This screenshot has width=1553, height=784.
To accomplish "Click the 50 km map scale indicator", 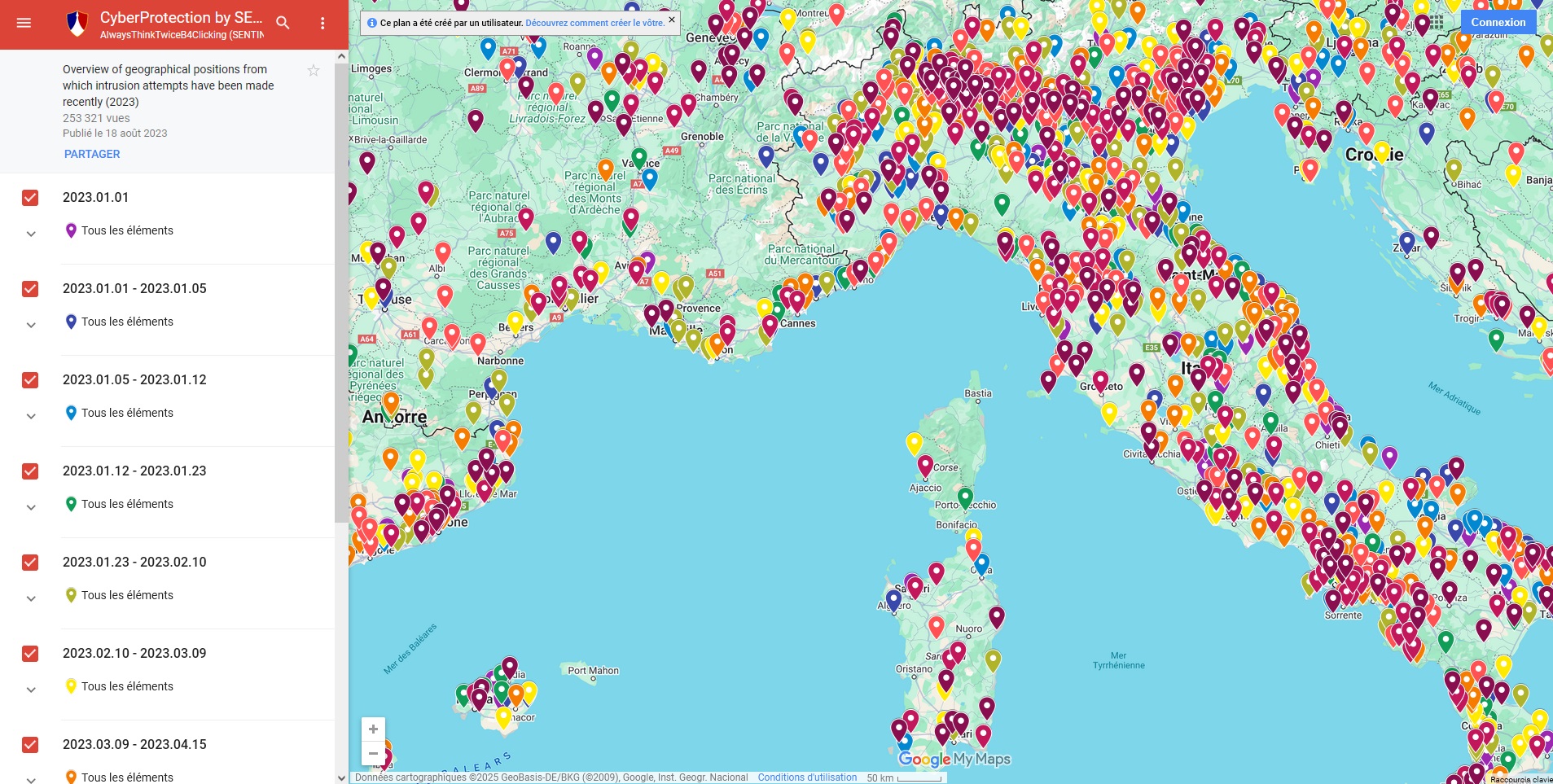I will [904, 778].
